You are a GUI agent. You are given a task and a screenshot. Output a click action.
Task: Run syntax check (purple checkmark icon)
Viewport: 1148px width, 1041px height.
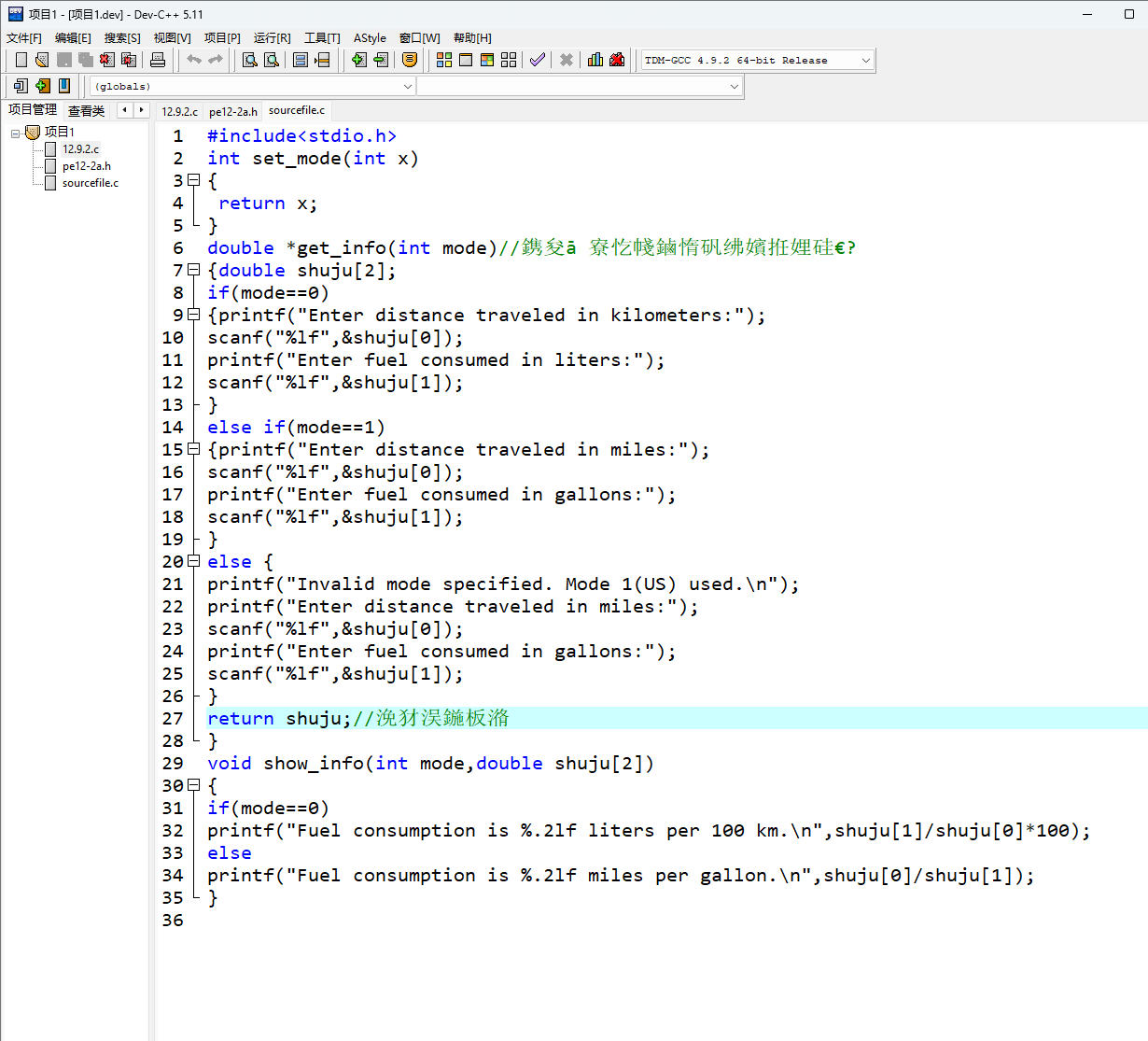[538, 60]
